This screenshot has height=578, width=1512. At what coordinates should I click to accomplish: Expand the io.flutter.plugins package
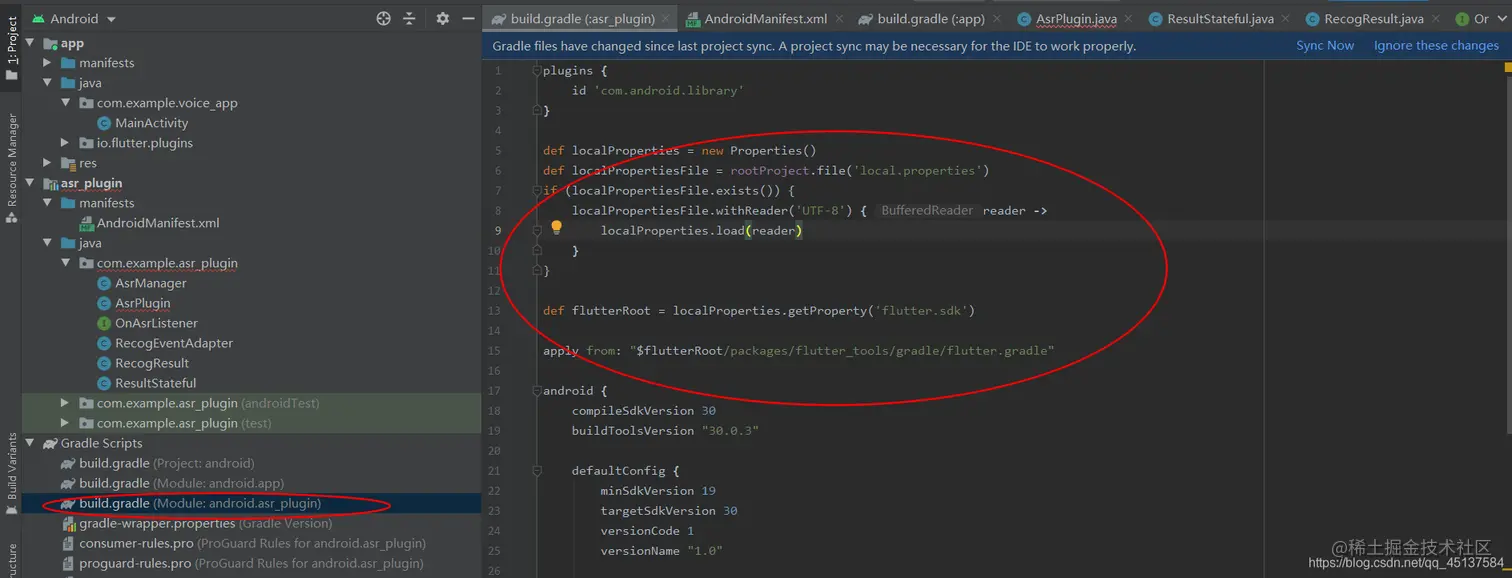tap(65, 143)
